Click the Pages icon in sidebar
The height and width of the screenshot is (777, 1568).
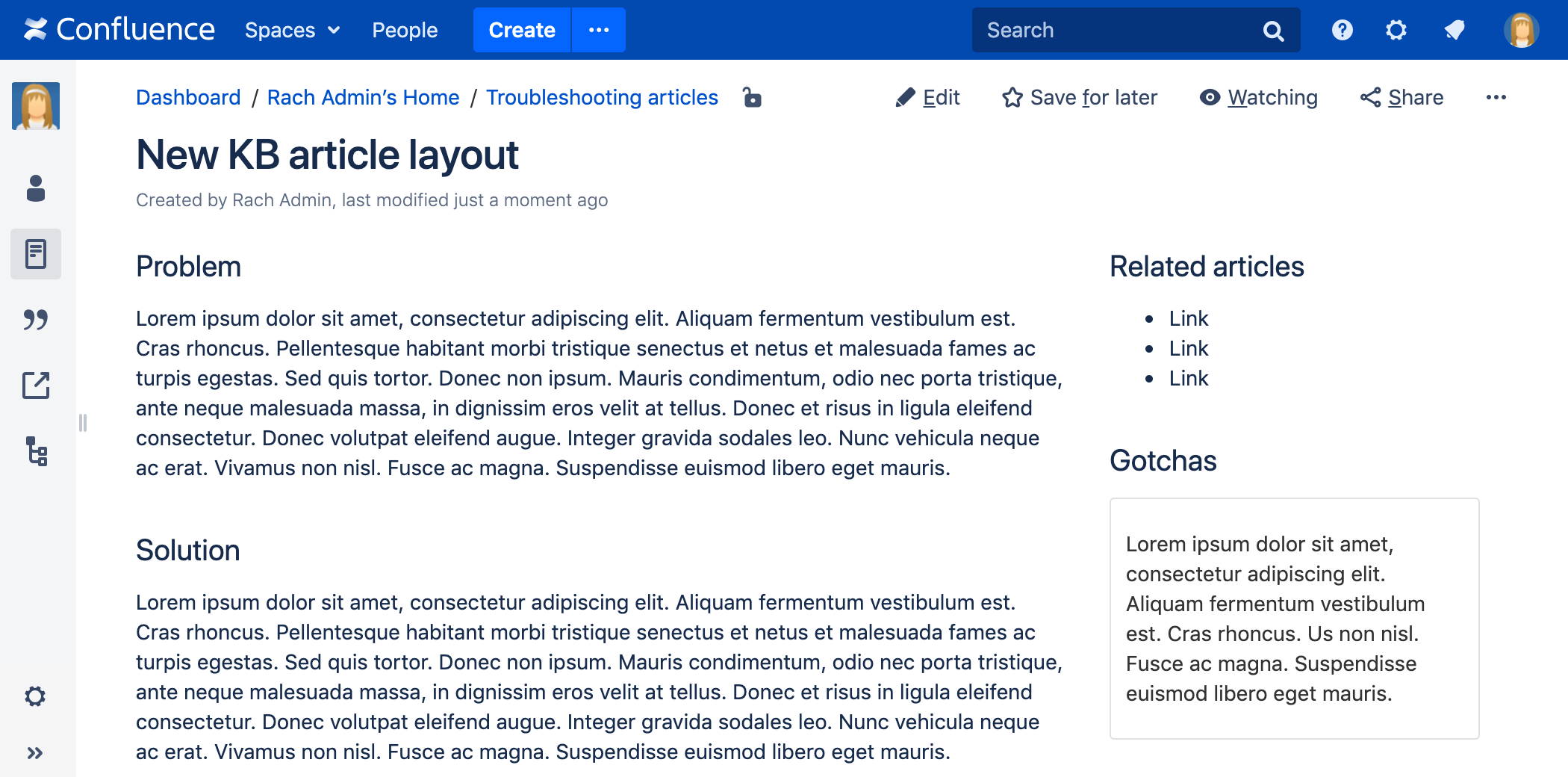(x=36, y=254)
